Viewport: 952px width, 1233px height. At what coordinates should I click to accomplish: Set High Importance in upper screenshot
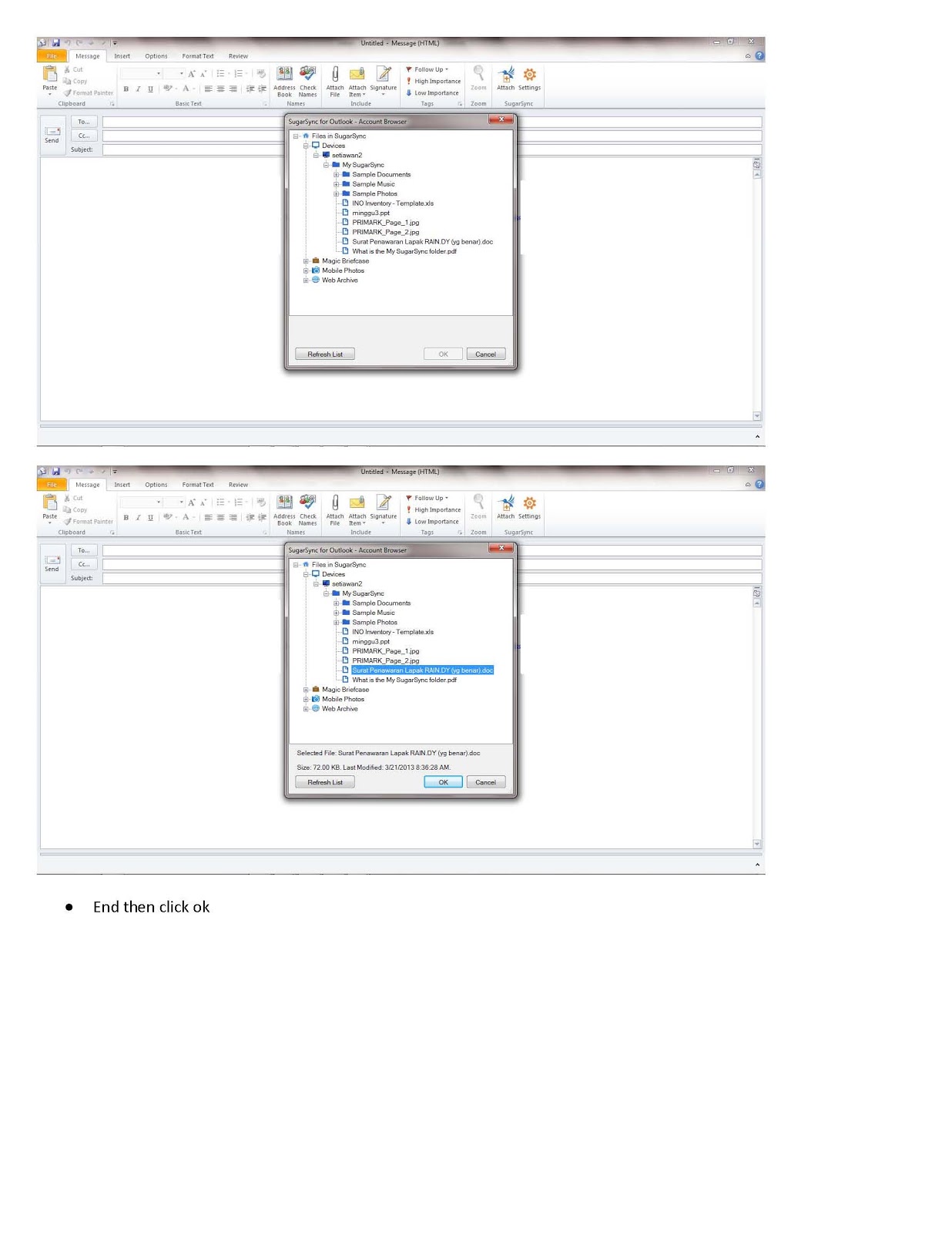[x=434, y=81]
